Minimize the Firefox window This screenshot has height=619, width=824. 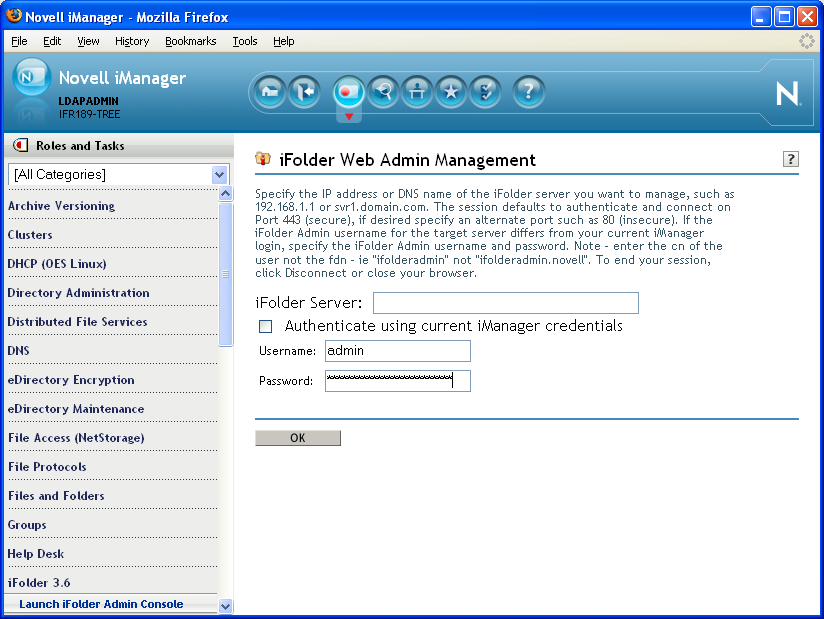click(760, 17)
